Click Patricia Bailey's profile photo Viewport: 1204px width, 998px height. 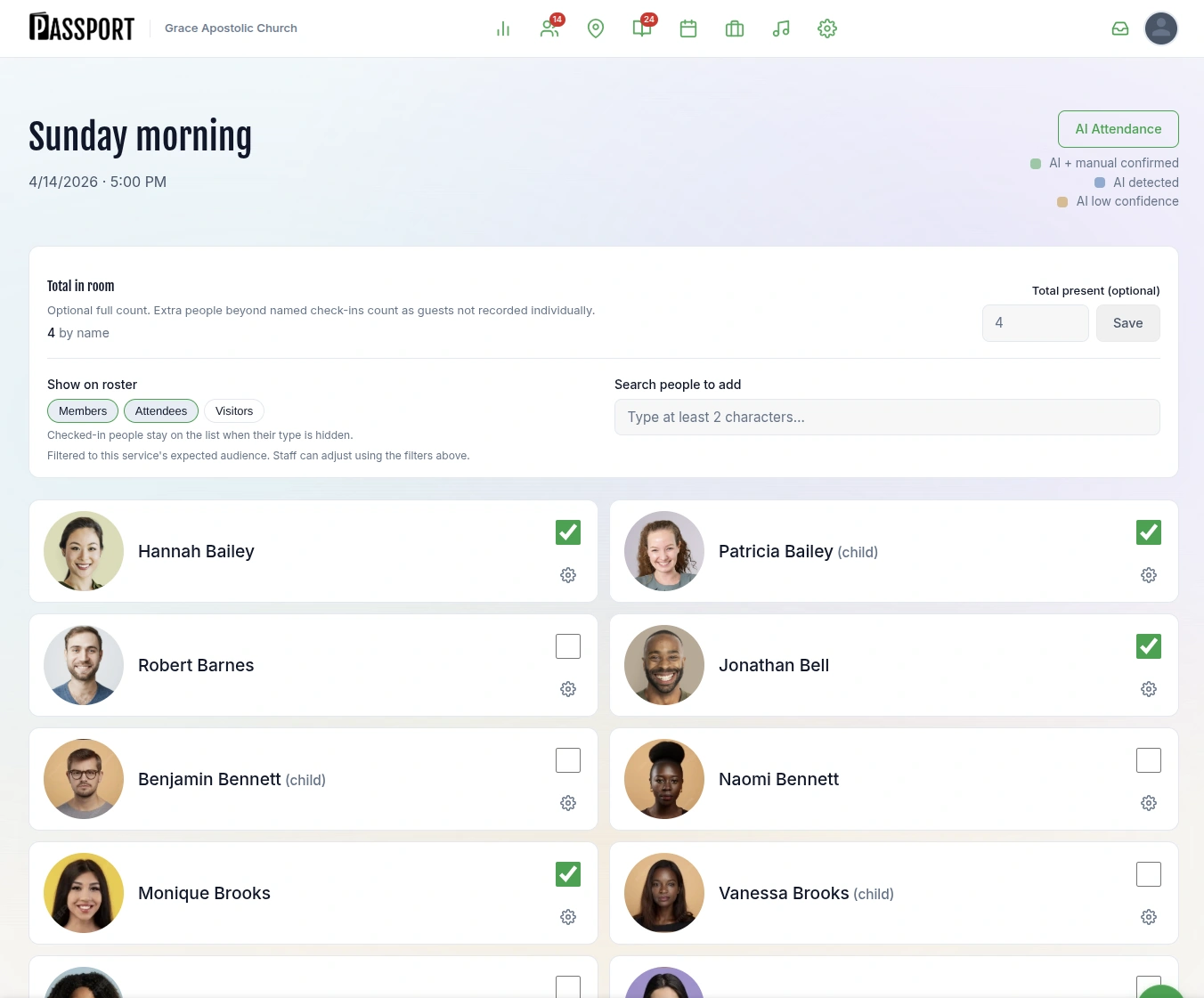[x=664, y=551]
